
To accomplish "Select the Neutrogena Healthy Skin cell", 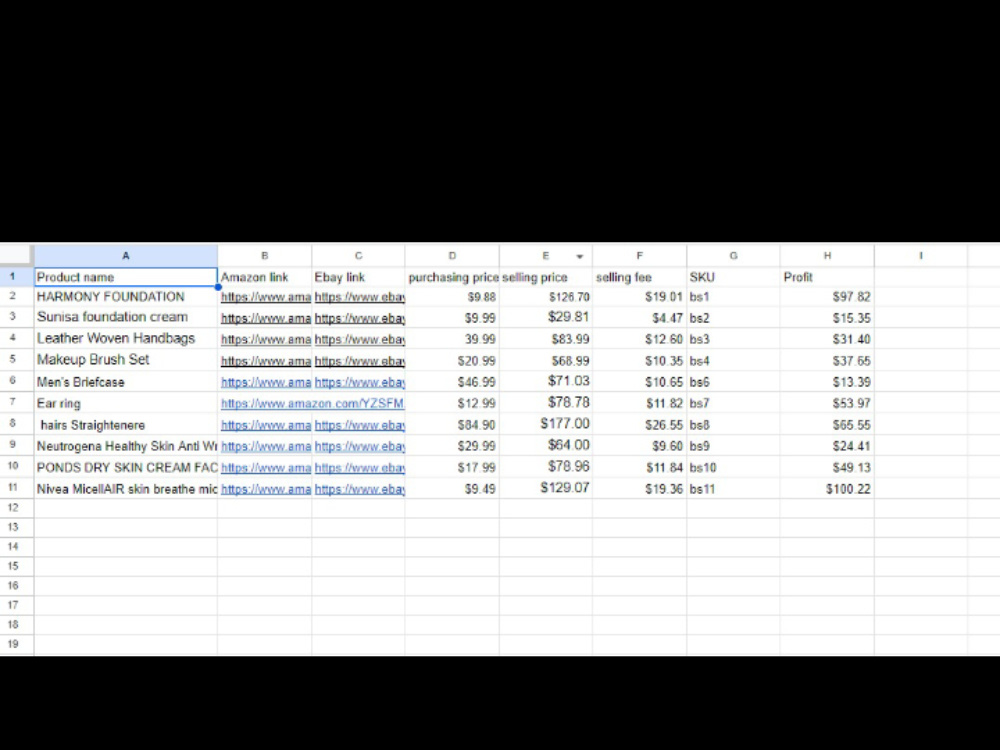I will 126,446.
